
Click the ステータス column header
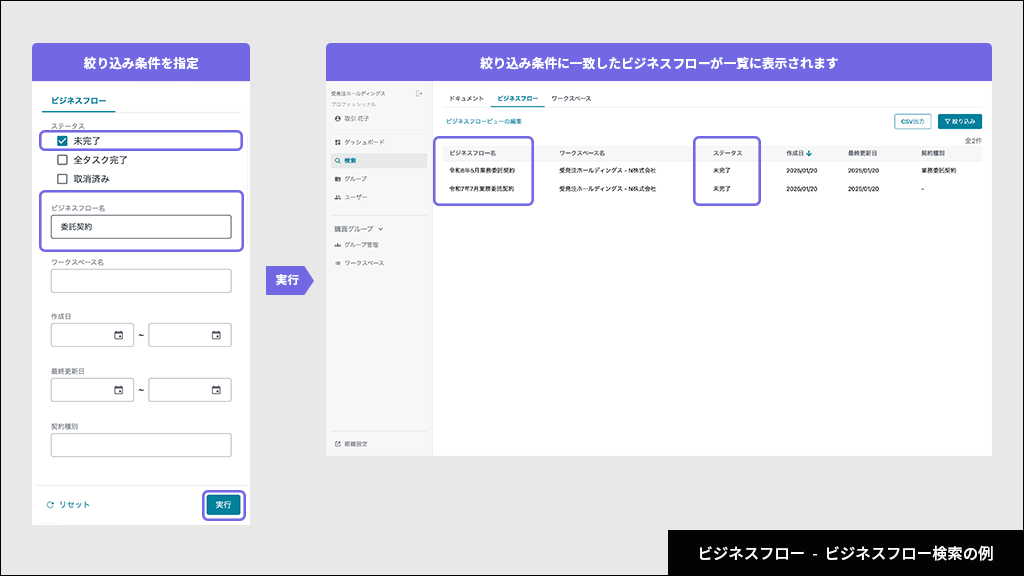[728, 153]
